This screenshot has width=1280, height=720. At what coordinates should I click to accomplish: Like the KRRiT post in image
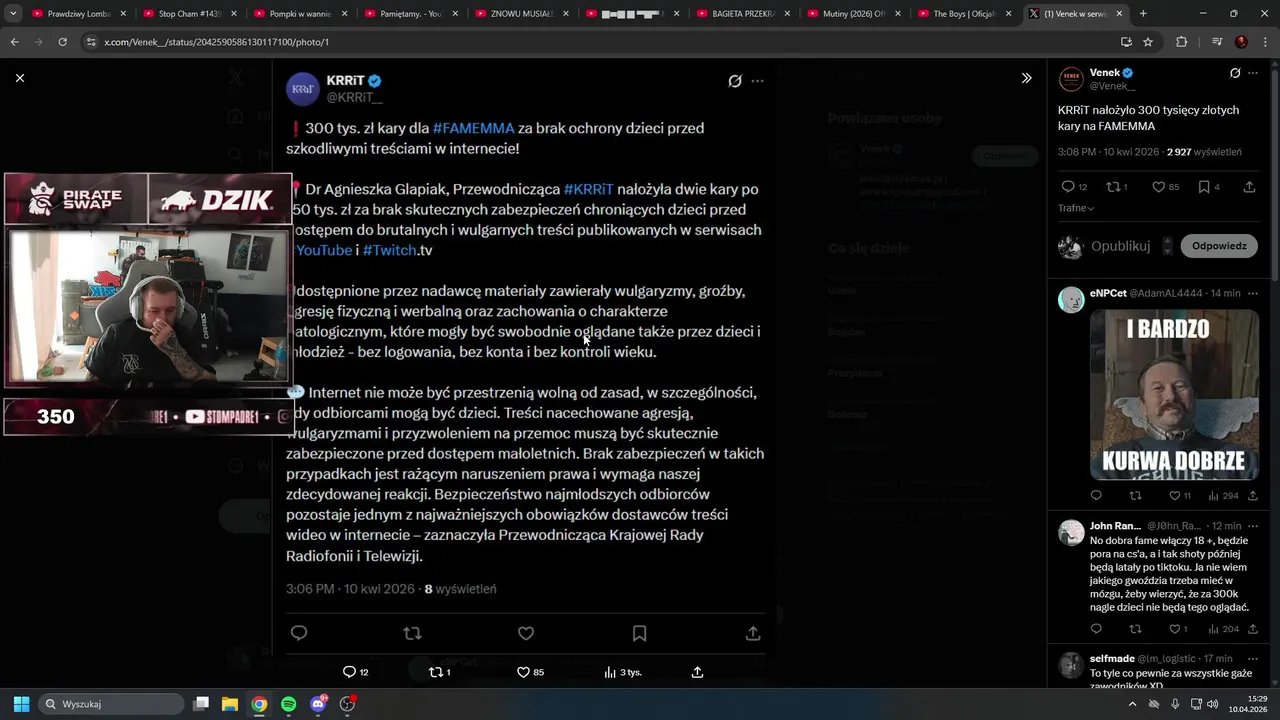click(526, 633)
